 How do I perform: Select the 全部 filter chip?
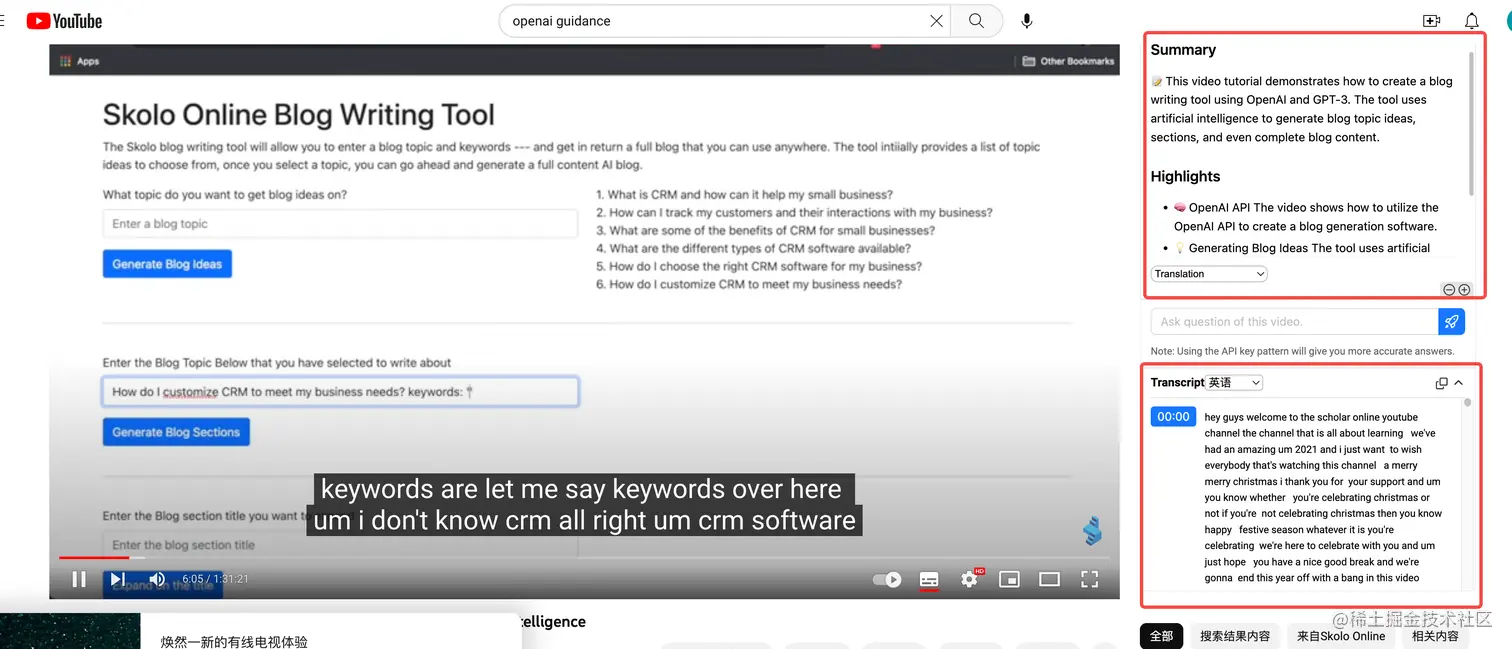coord(1161,636)
